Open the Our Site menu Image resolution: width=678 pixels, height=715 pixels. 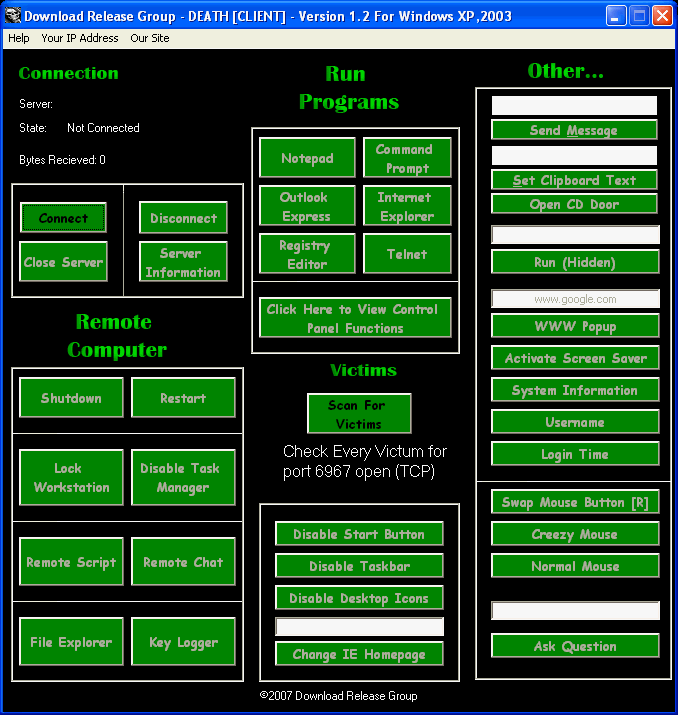point(150,38)
